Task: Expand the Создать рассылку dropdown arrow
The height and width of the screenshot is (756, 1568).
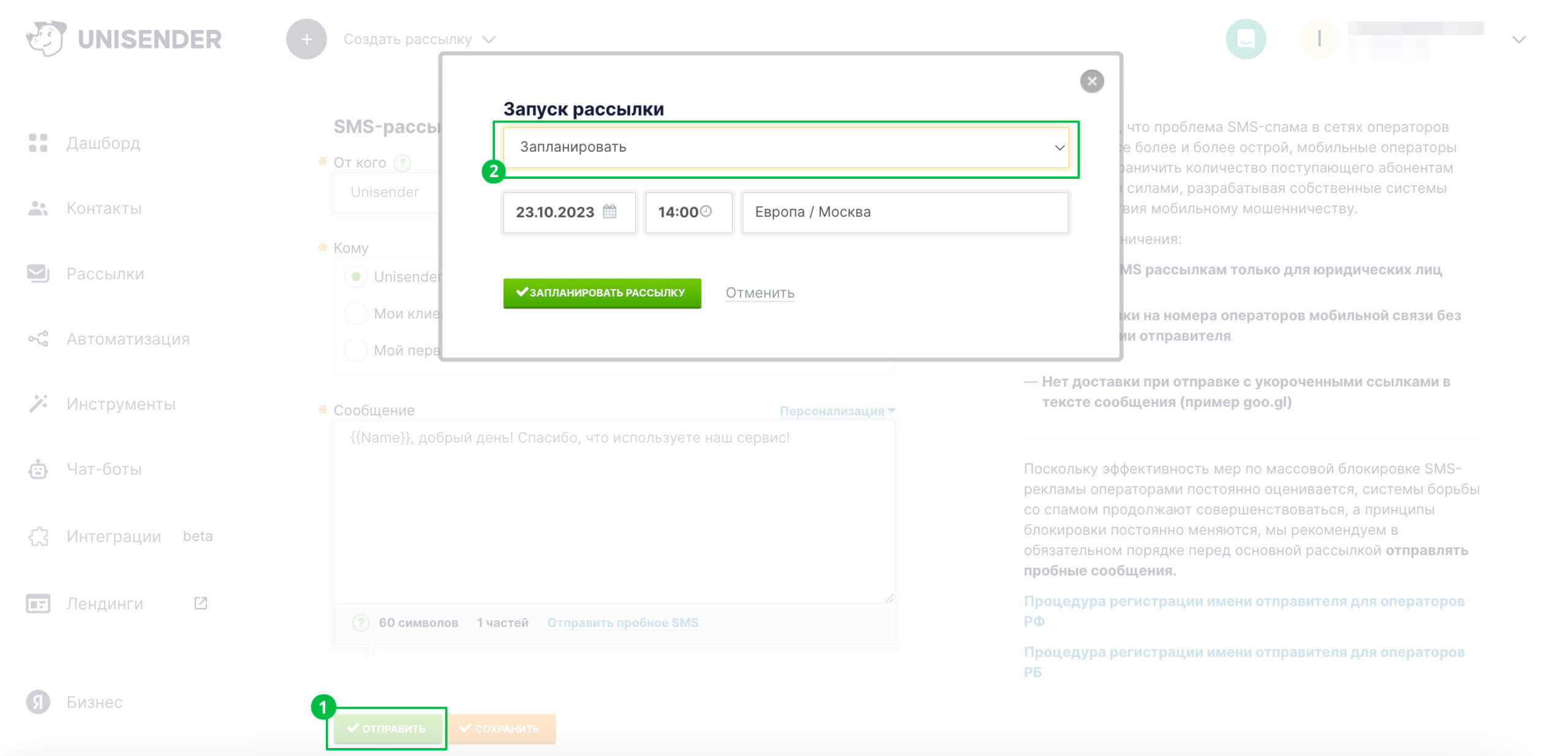Action: click(x=489, y=40)
